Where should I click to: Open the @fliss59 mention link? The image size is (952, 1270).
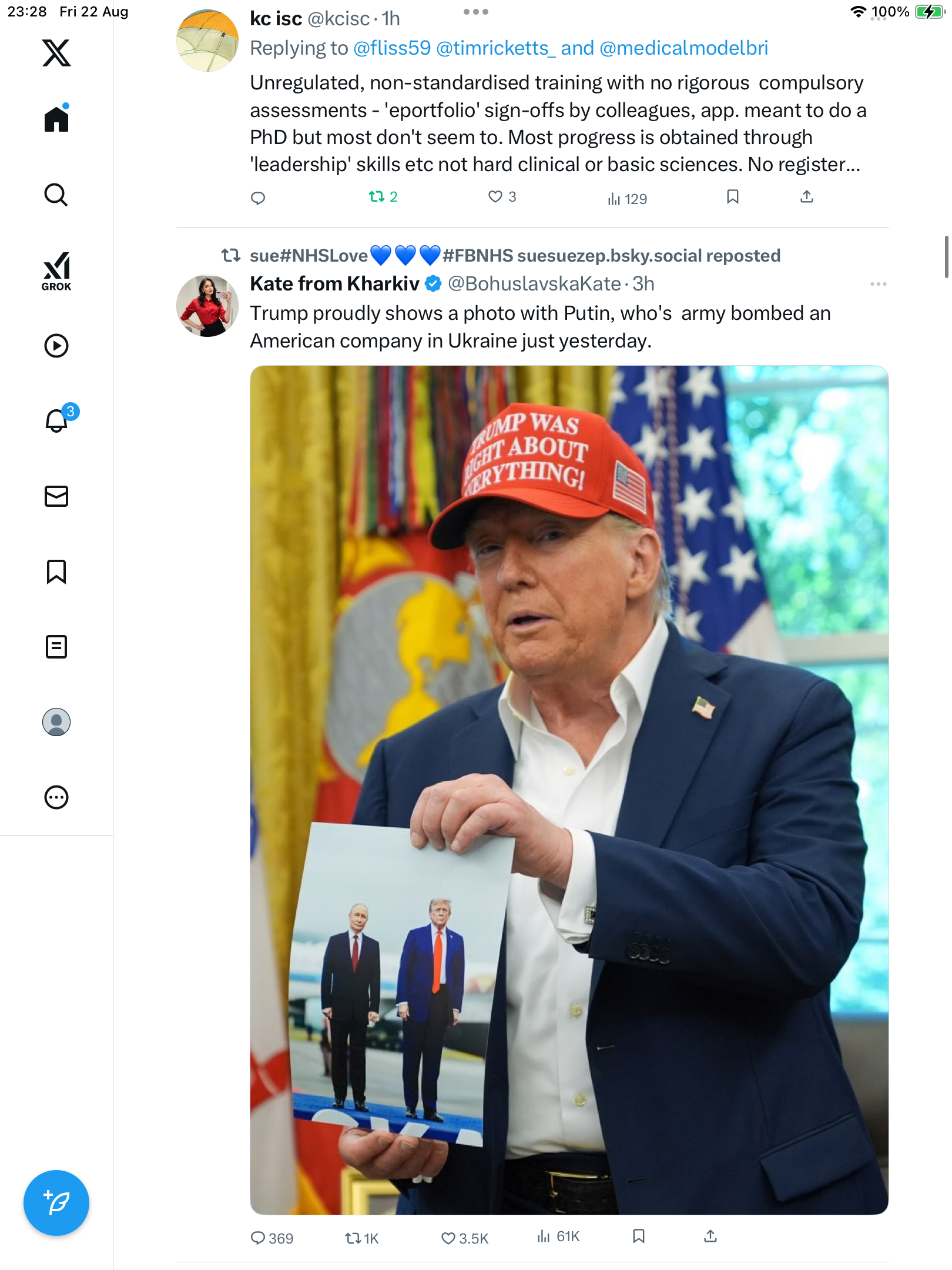click(x=392, y=48)
